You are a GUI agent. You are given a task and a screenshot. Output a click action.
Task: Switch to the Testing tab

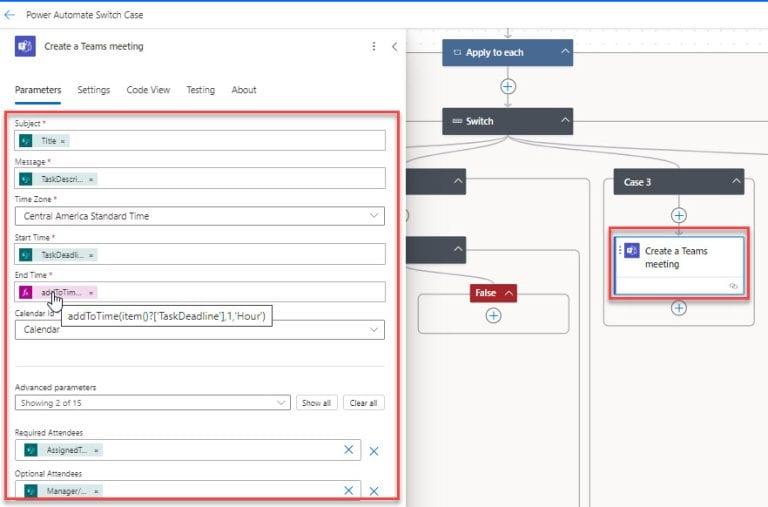point(200,90)
